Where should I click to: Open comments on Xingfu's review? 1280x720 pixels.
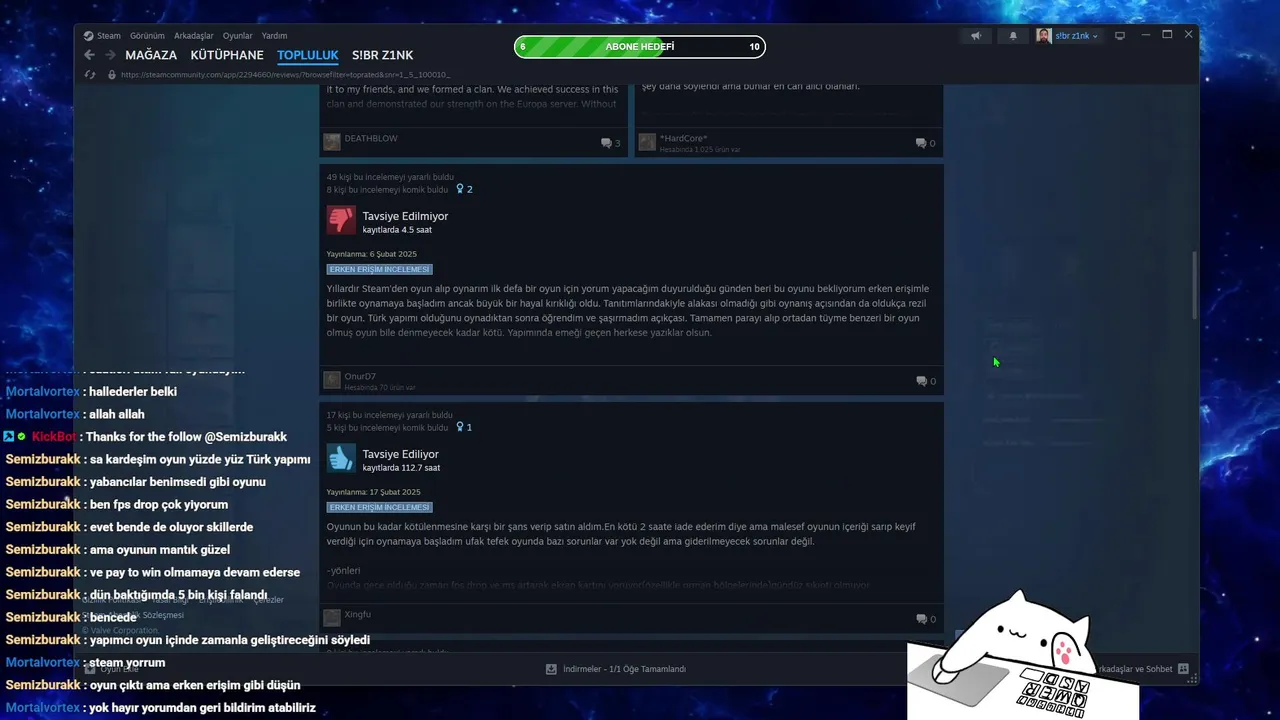tap(925, 619)
